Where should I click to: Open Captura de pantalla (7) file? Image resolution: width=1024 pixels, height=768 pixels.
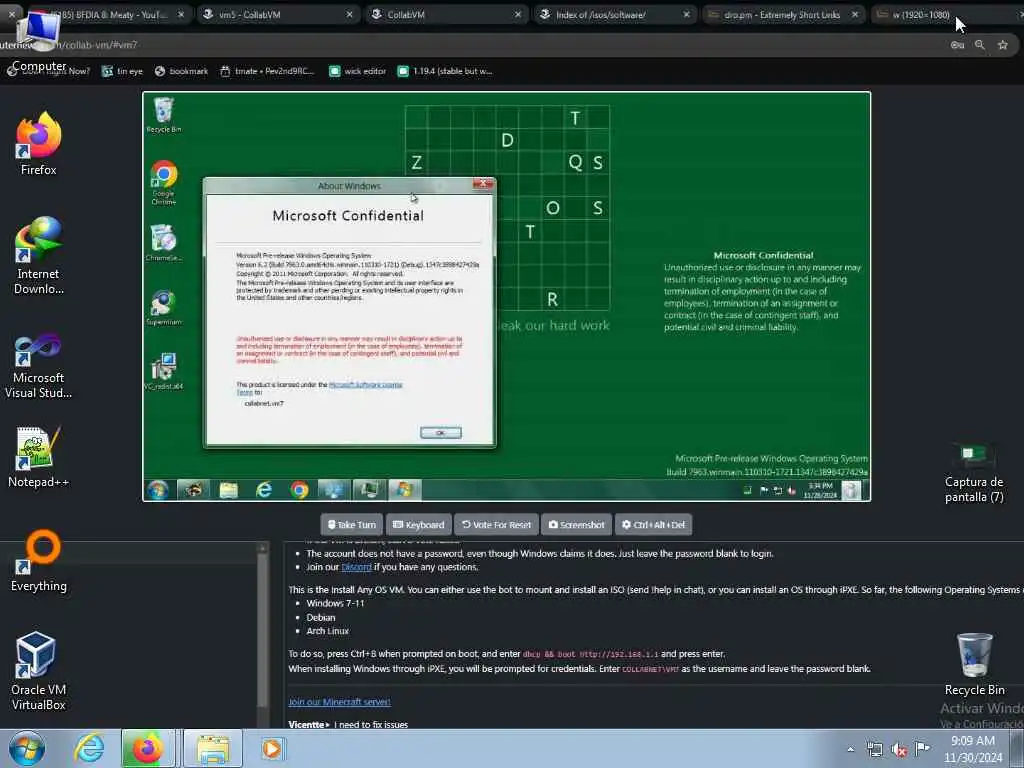click(x=974, y=472)
